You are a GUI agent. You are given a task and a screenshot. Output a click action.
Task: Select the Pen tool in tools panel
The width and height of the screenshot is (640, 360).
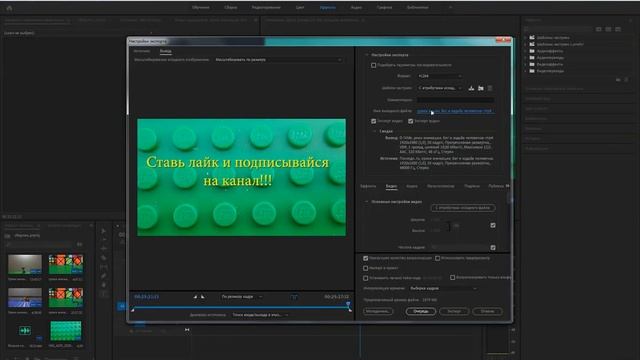coord(104,276)
